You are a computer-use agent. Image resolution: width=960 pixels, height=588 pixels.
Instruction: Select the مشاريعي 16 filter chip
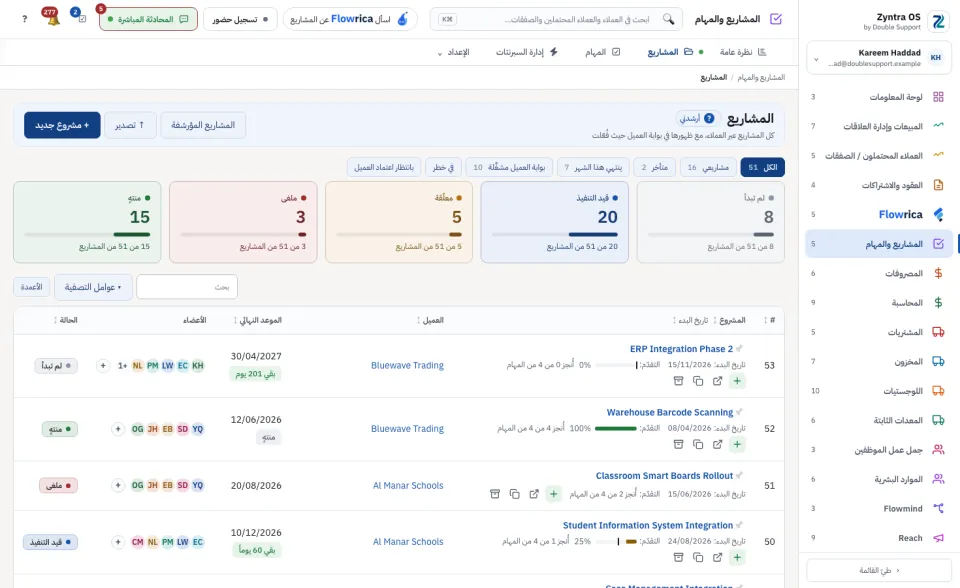[708, 167]
